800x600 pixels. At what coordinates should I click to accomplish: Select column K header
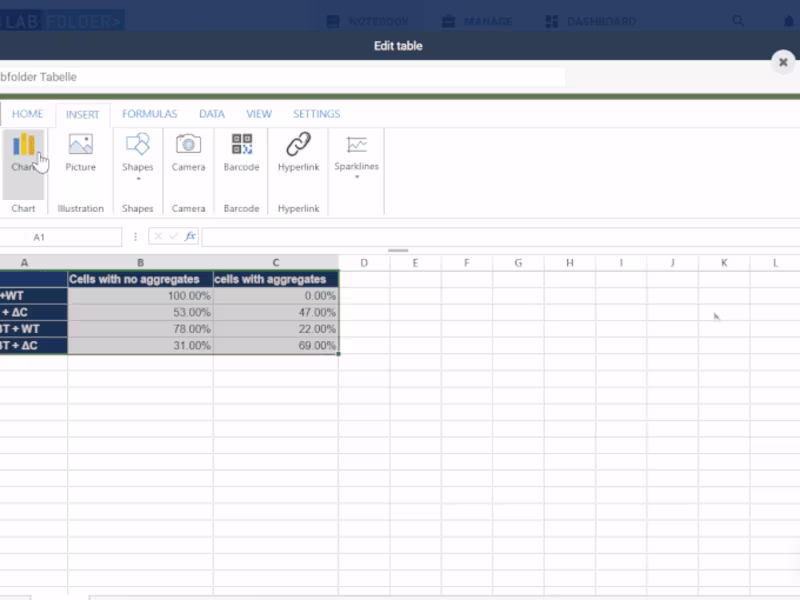724,263
